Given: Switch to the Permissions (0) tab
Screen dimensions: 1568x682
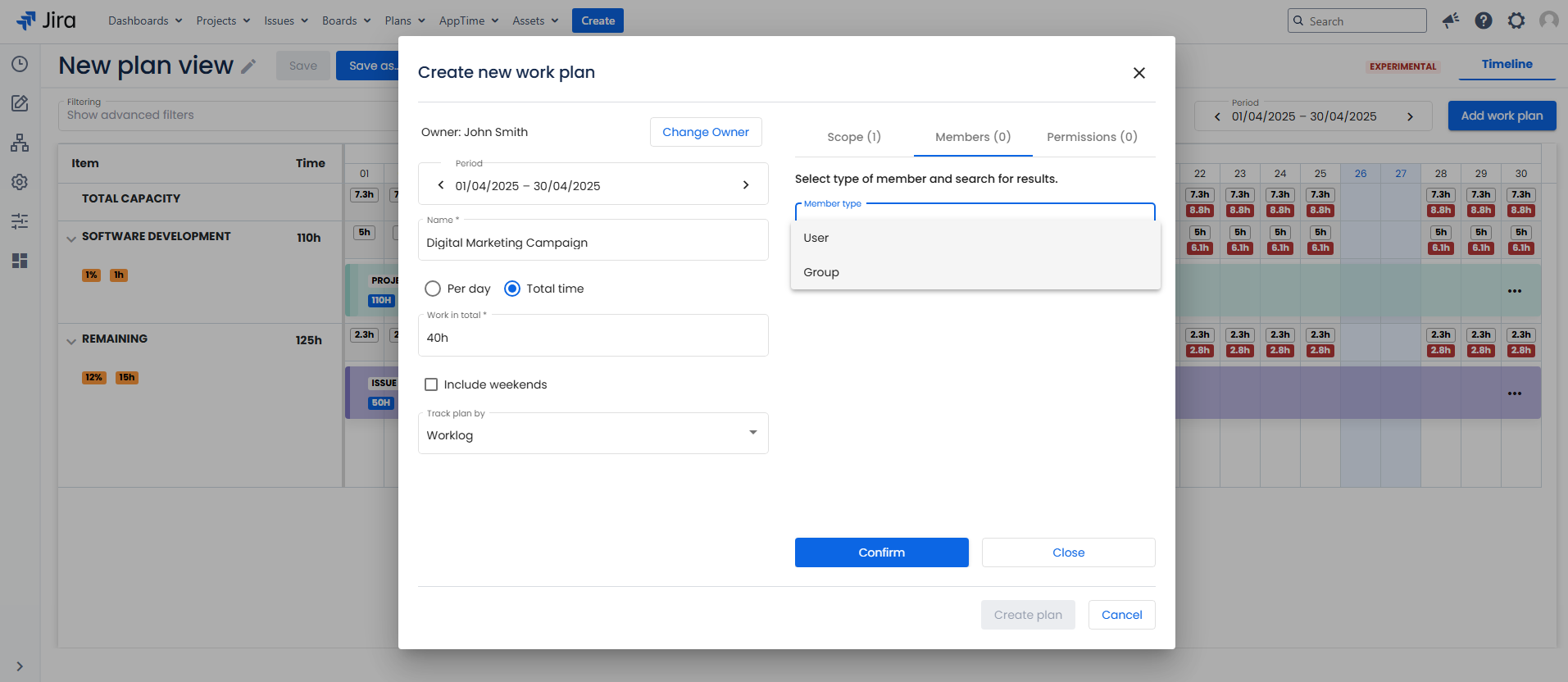Looking at the screenshot, I should coord(1092,137).
